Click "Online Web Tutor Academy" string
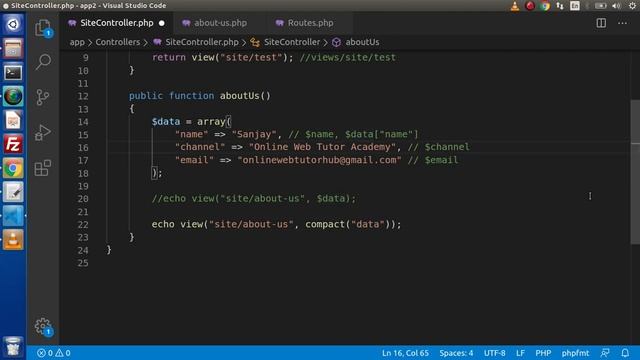640x360 pixels. [x=322, y=147]
